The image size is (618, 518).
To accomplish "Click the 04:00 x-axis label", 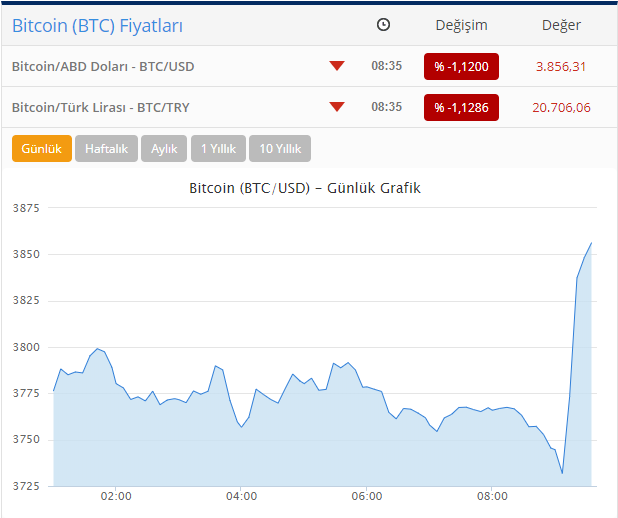I will click(241, 496).
